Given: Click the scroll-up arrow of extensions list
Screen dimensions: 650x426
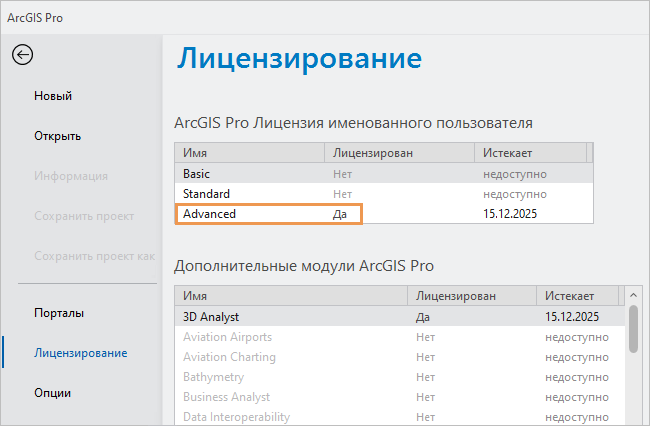Looking at the screenshot, I should coord(633,295).
